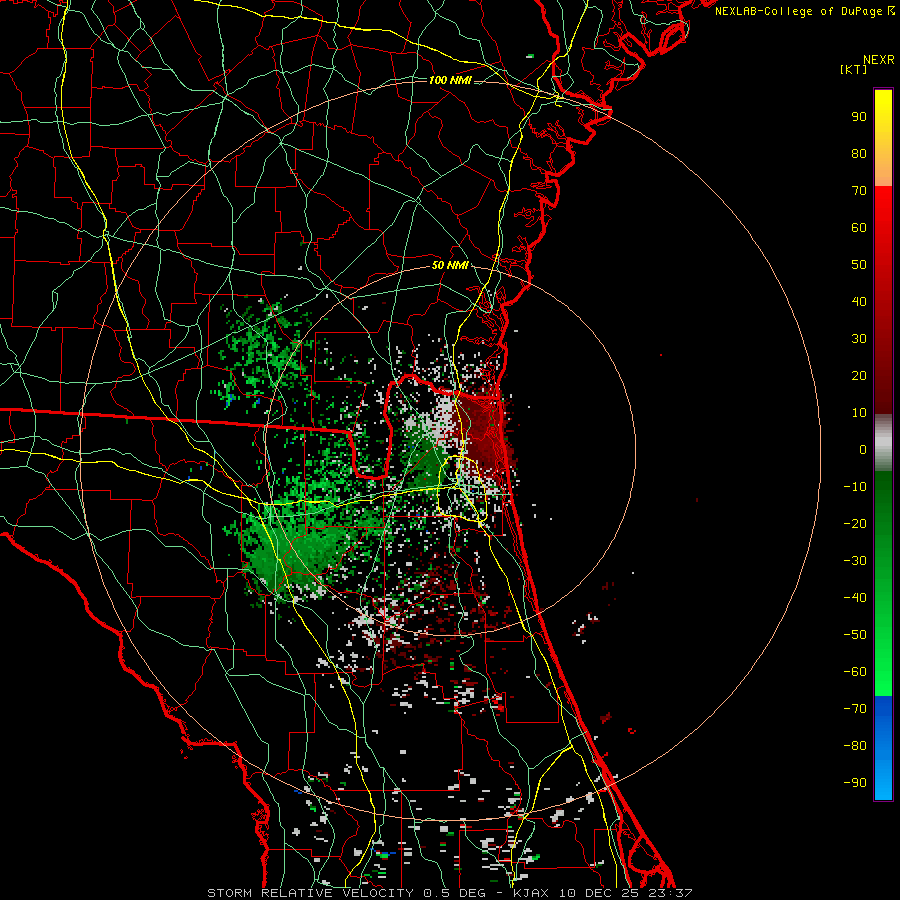Click the positive 40 knot scale value
This screenshot has width=900, height=900.
[859, 302]
